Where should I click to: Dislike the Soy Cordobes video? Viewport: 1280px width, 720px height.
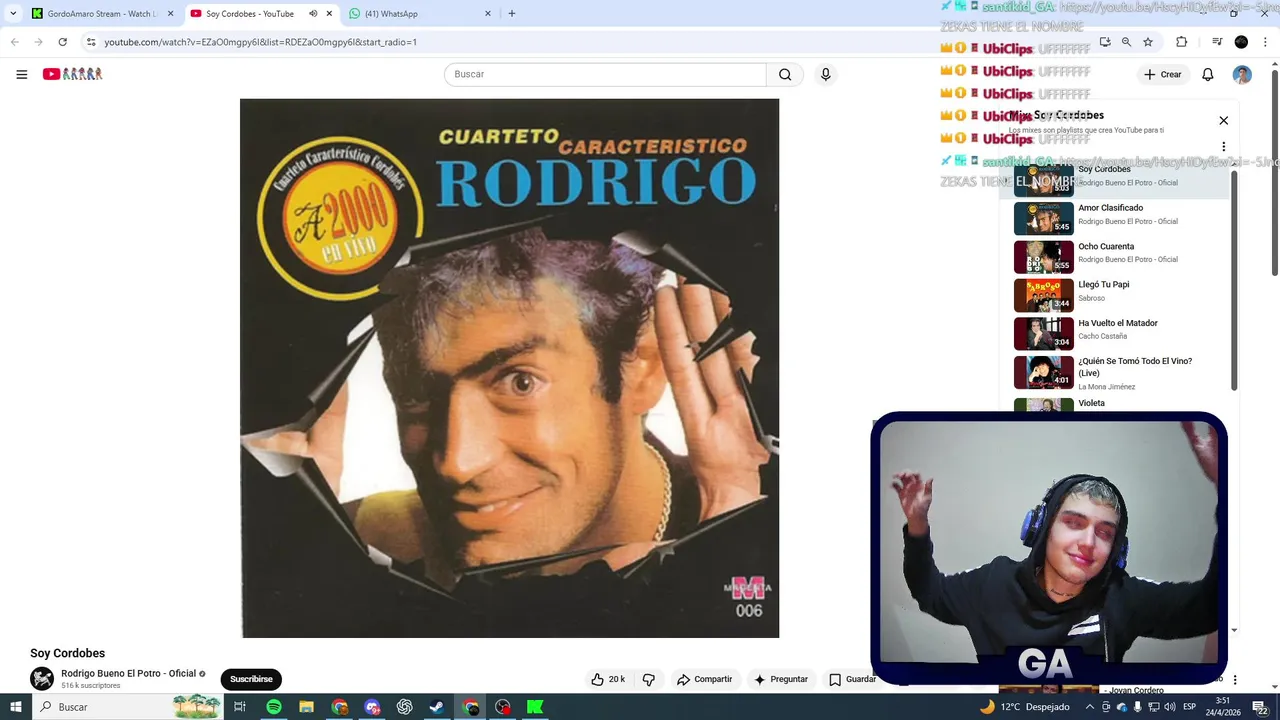click(648, 679)
